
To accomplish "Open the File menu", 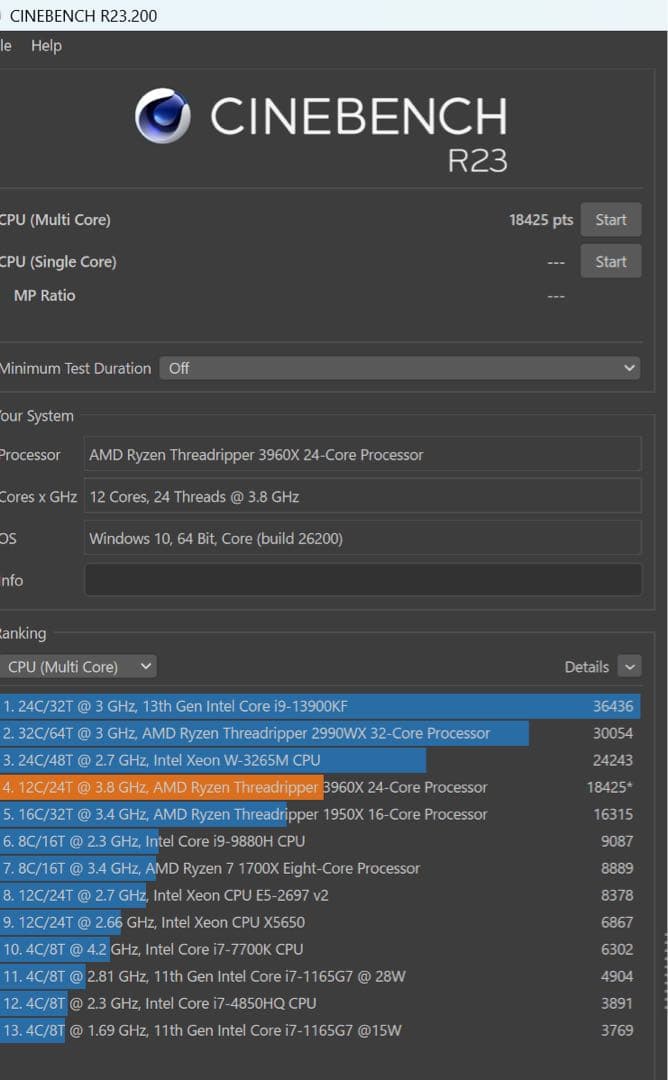I will pos(3,45).
